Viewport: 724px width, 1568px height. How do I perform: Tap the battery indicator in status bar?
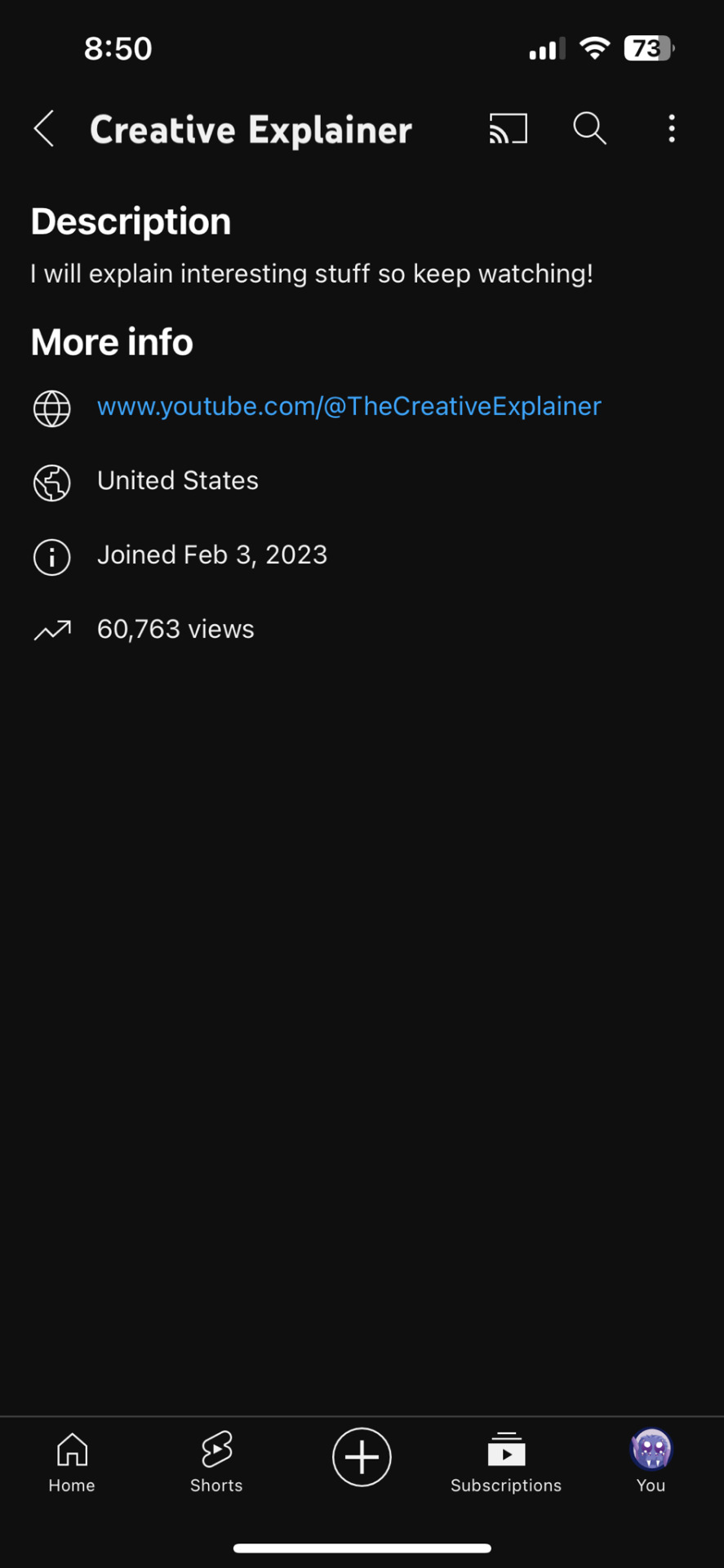650,48
